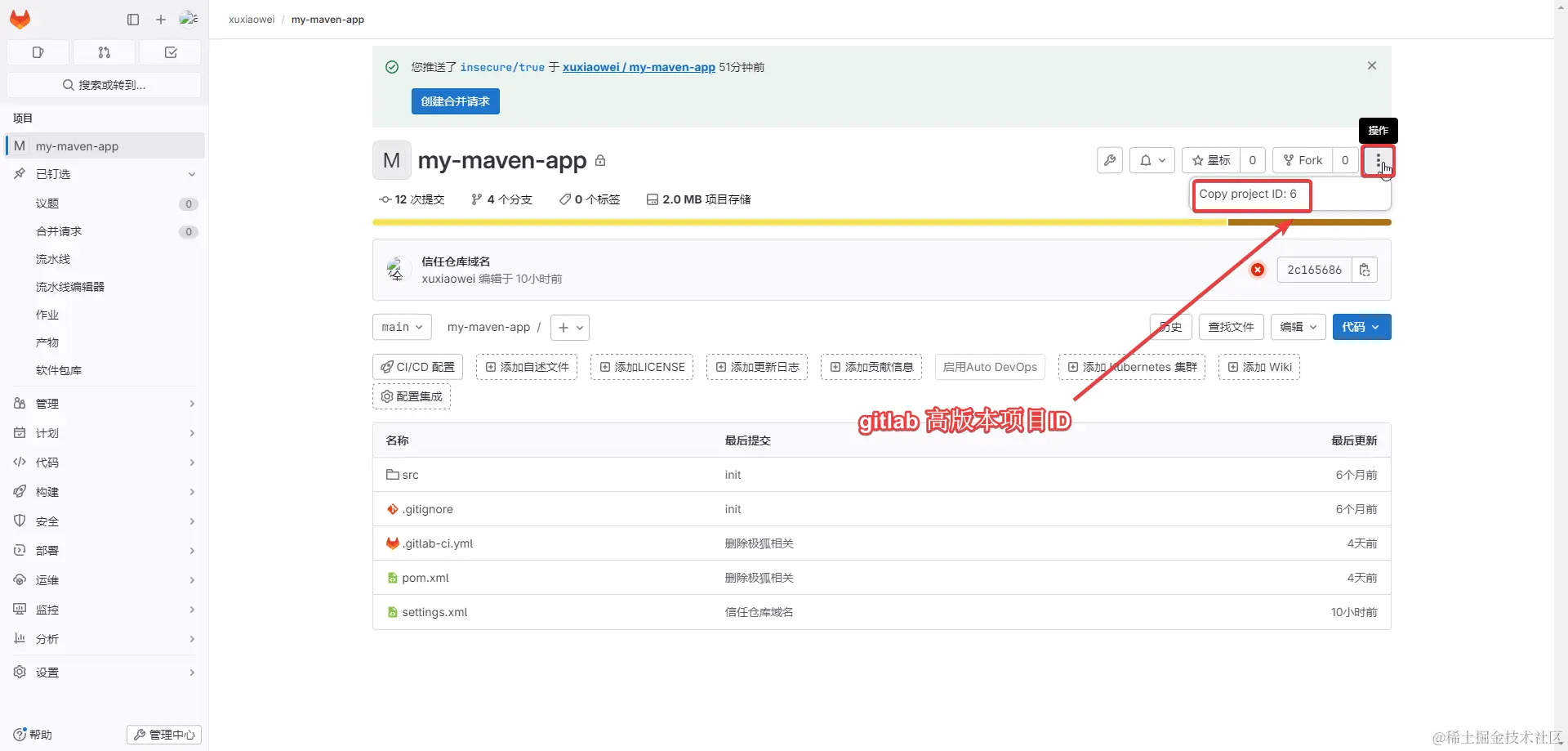Screen dimensions: 1568x751
Task: Open the 帮助 help menu
Action: point(33,735)
